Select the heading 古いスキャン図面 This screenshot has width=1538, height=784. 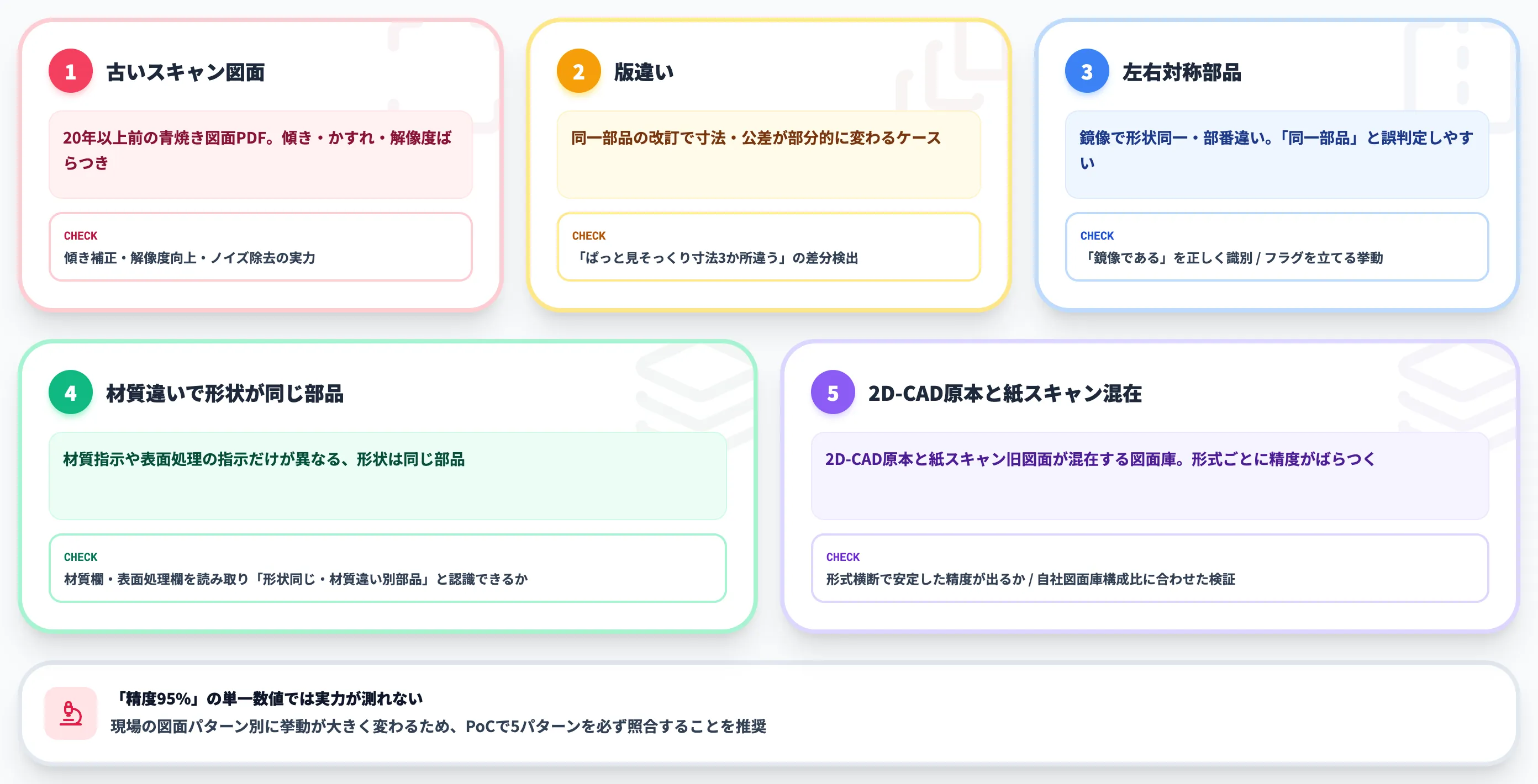[185, 72]
